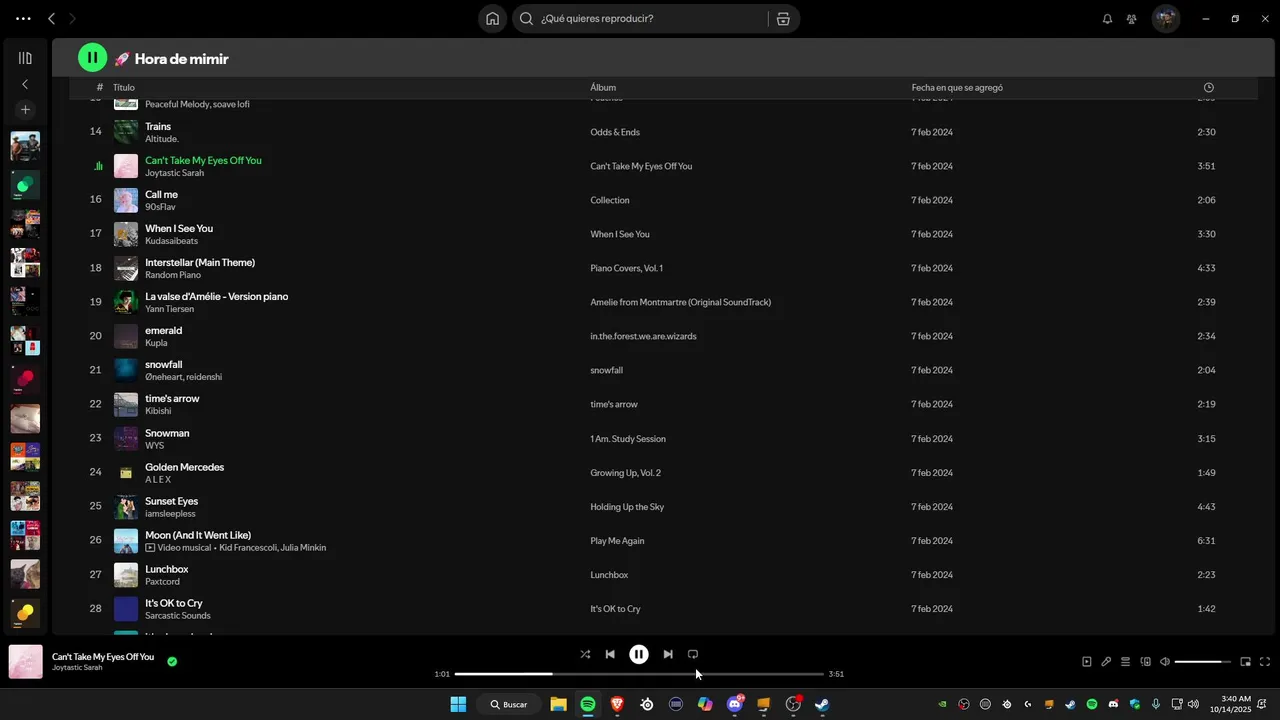
Task: Select the track Sunset Eyes
Action: tap(171, 501)
